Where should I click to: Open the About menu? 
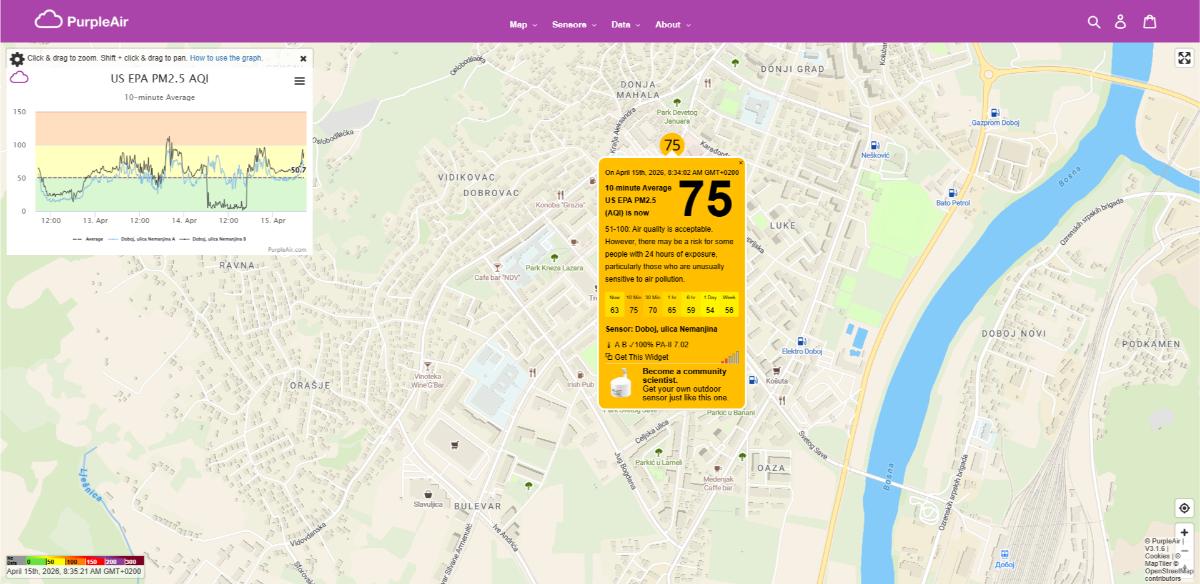coord(671,24)
